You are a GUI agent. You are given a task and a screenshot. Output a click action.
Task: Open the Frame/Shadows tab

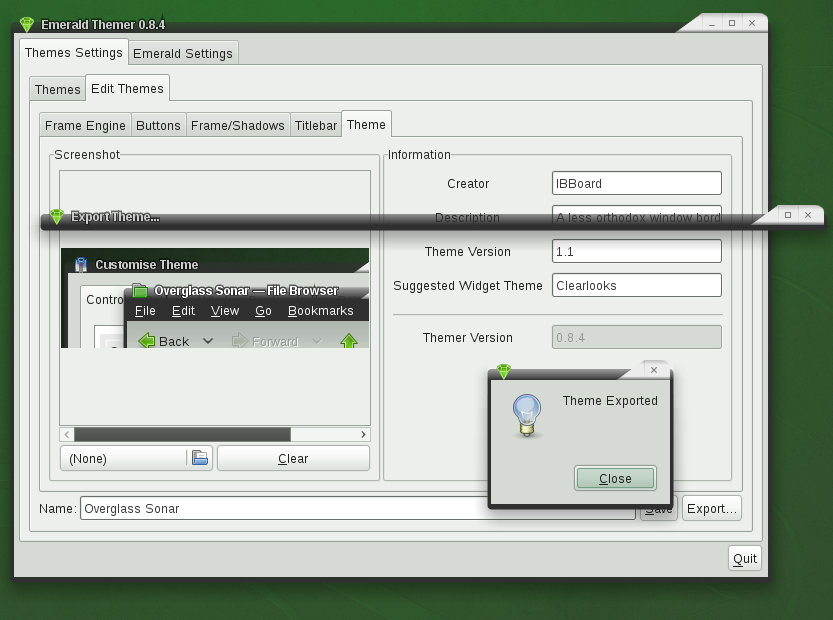pyautogui.click(x=237, y=125)
